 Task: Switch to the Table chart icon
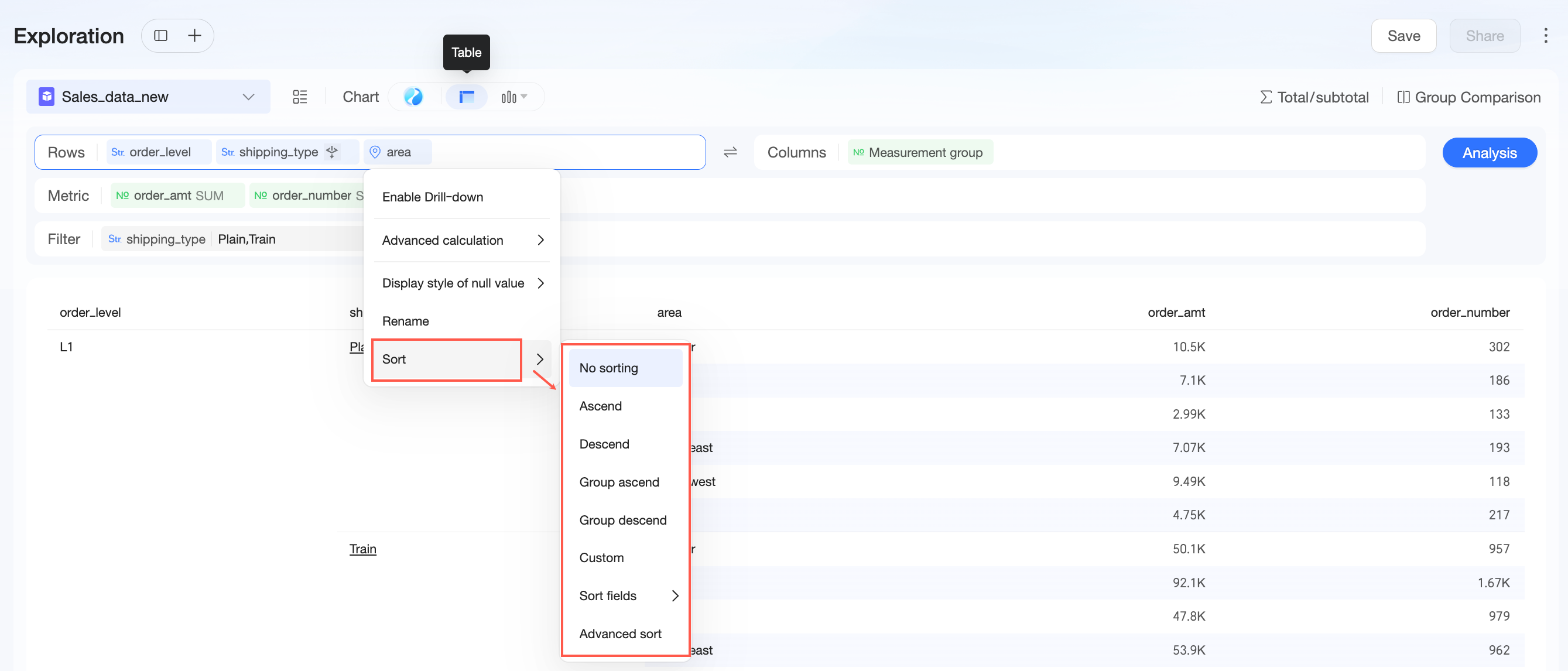point(467,97)
